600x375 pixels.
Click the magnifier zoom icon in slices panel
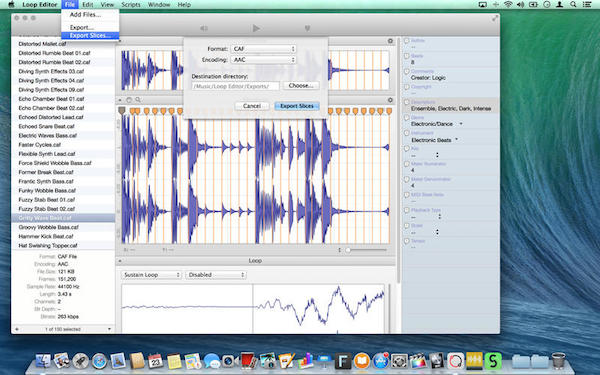(138, 100)
